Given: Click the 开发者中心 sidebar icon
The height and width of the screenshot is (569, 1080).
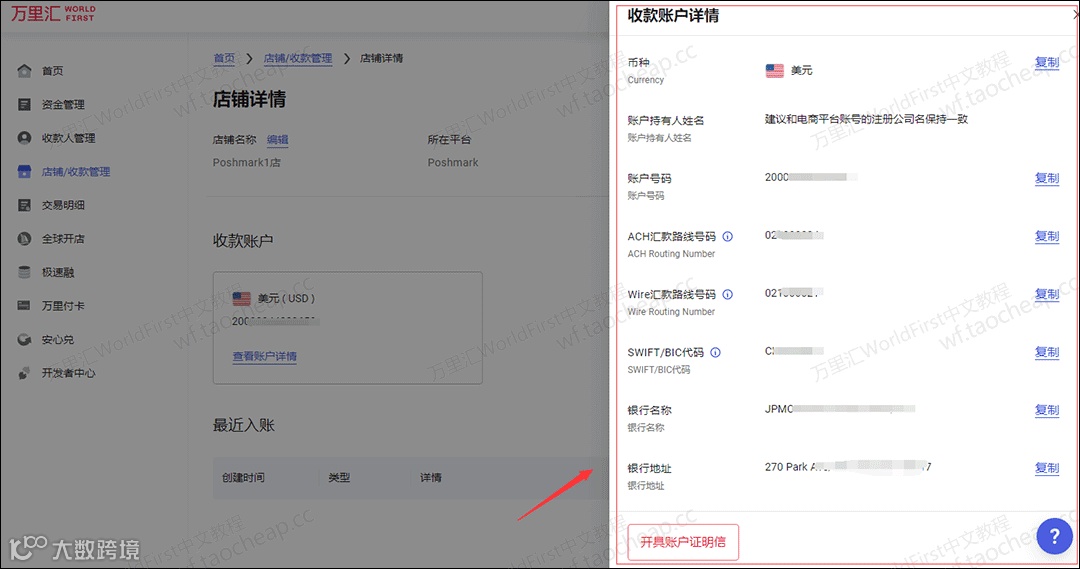Looking at the screenshot, I should pos(24,373).
